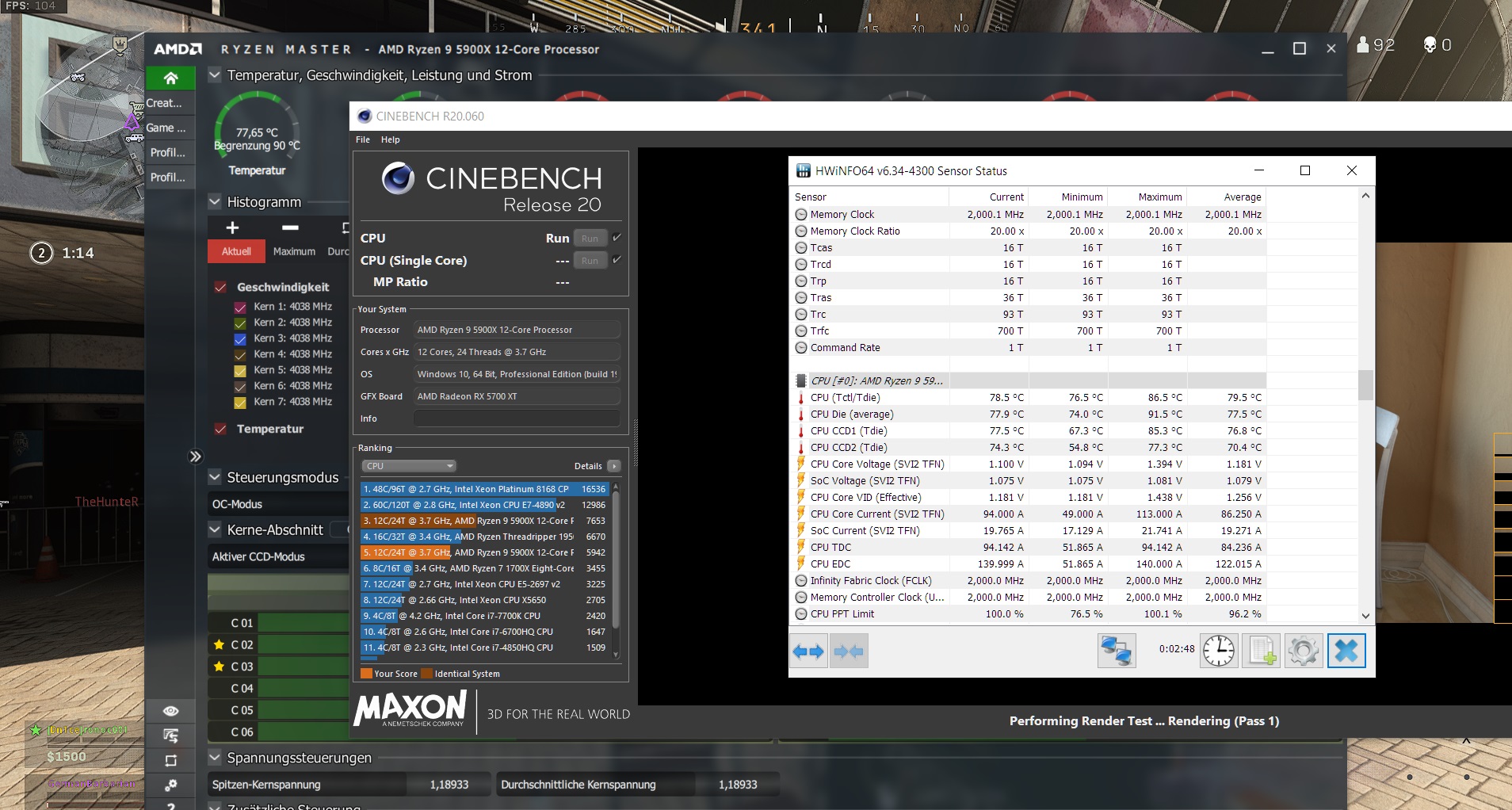Screen dimensions: 1512x810
Task: Collapse the Steuerungsmodus section
Action: click(214, 477)
